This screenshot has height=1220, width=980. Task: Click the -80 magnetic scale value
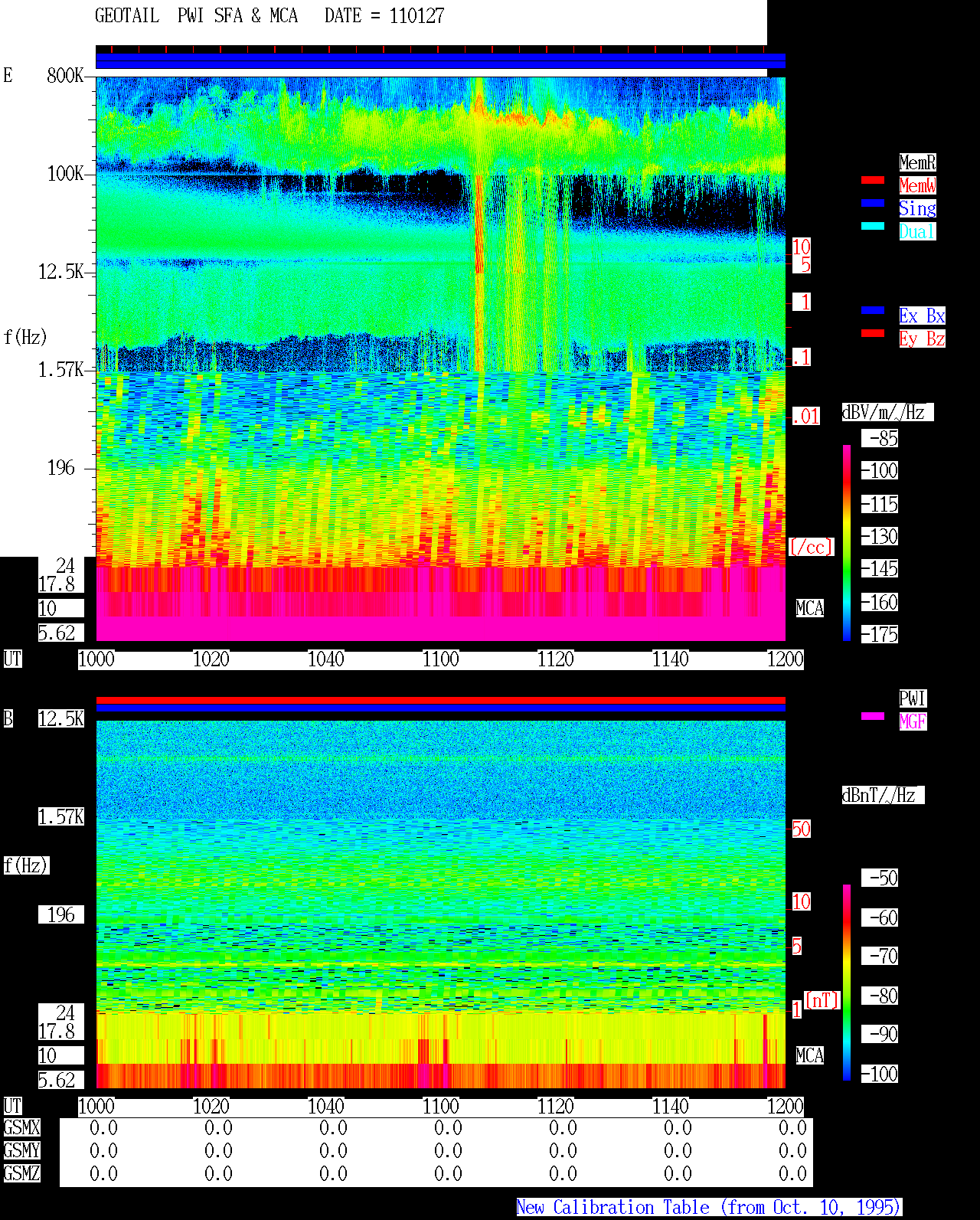click(x=880, y=996)
